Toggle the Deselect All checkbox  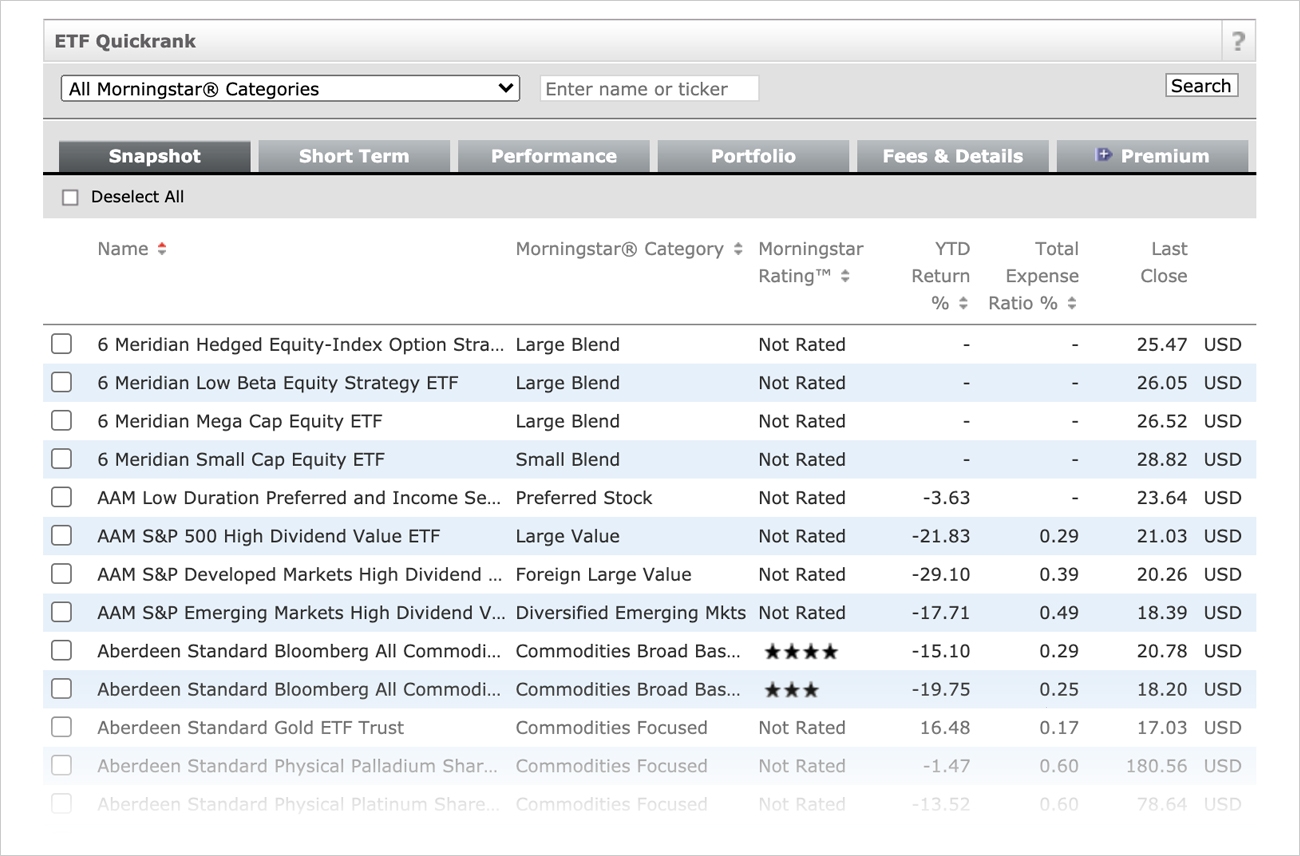coord(70,198)
